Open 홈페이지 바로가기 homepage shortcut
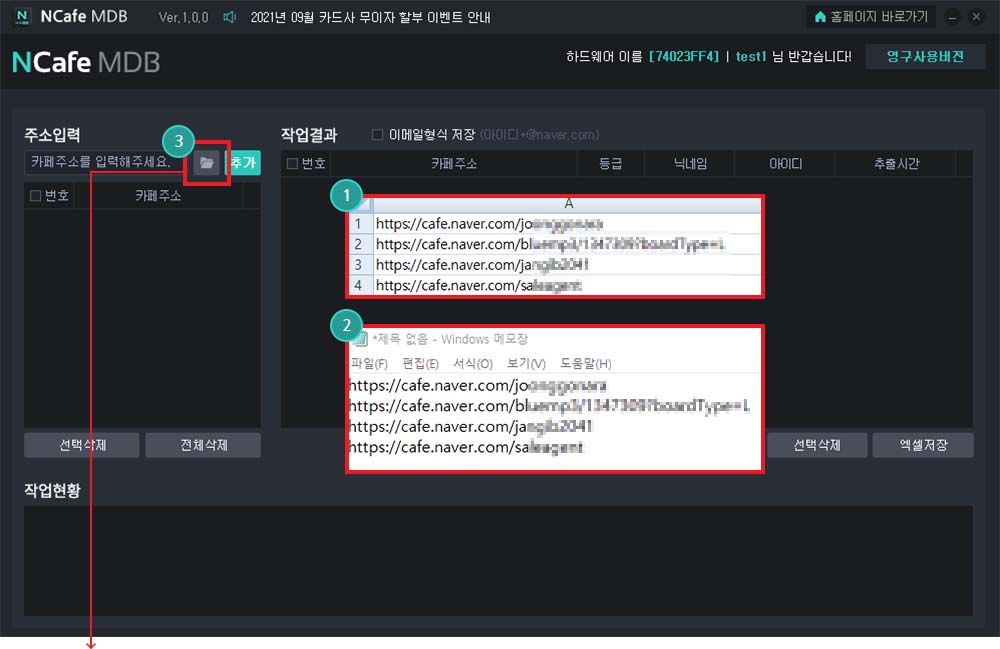This screenshot has width=1000, height=649. 871,17
